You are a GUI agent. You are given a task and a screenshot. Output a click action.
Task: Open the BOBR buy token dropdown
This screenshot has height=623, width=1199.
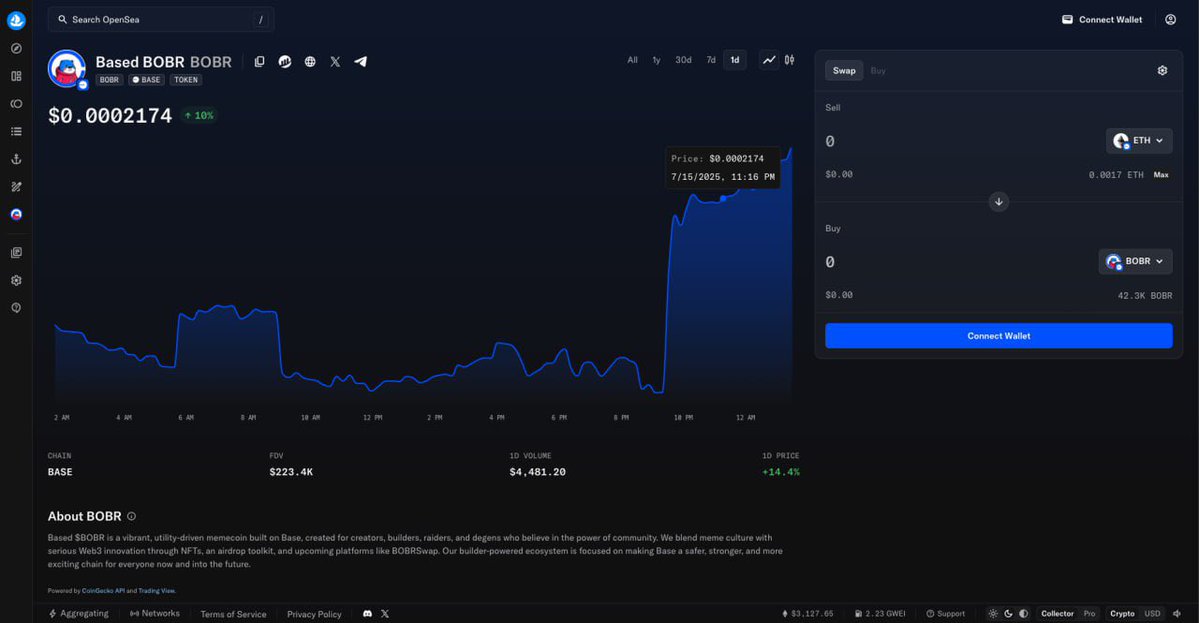pos(1136,261)
